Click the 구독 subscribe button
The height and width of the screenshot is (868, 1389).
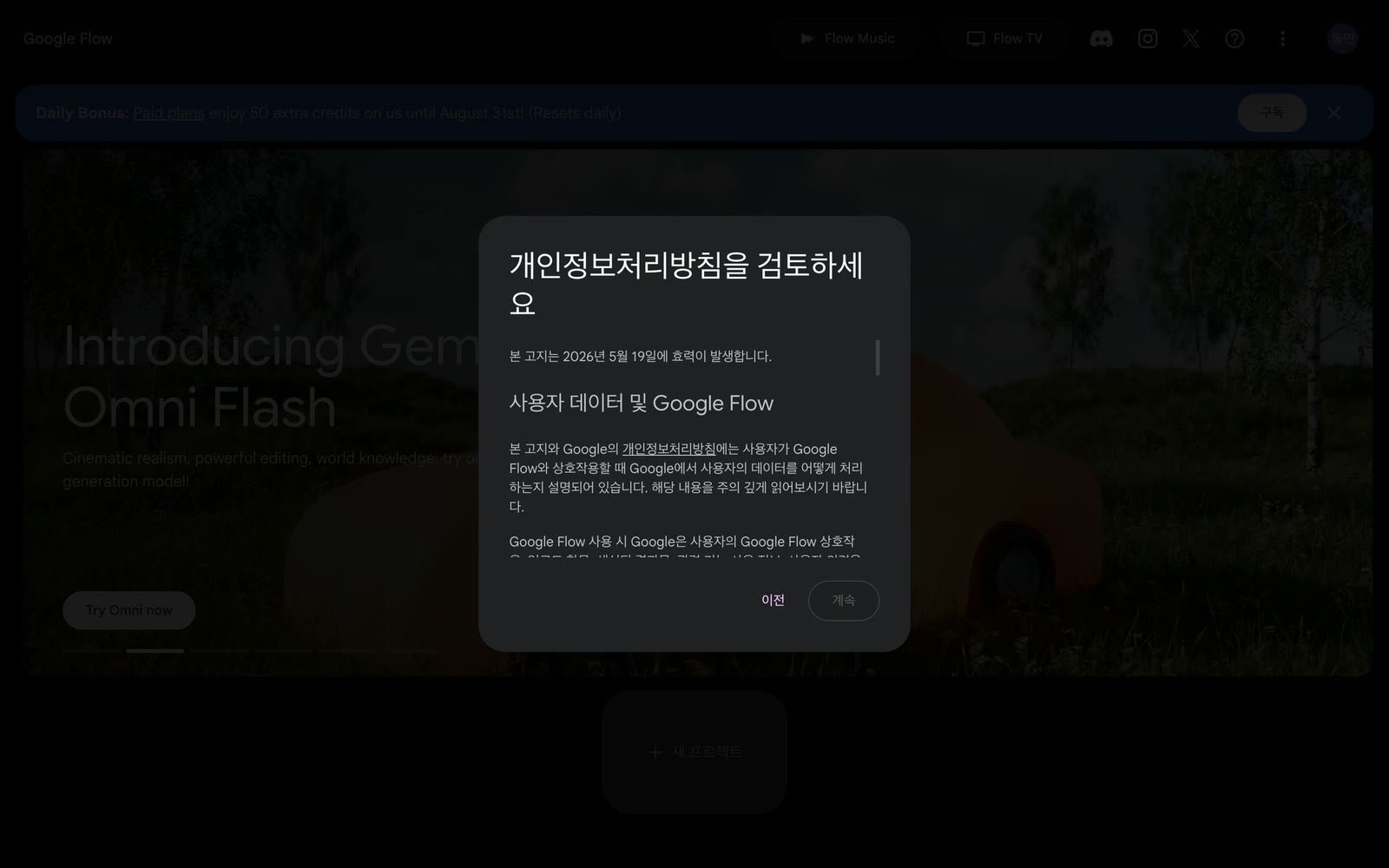pyautogui.click(x=1272, y=113)
